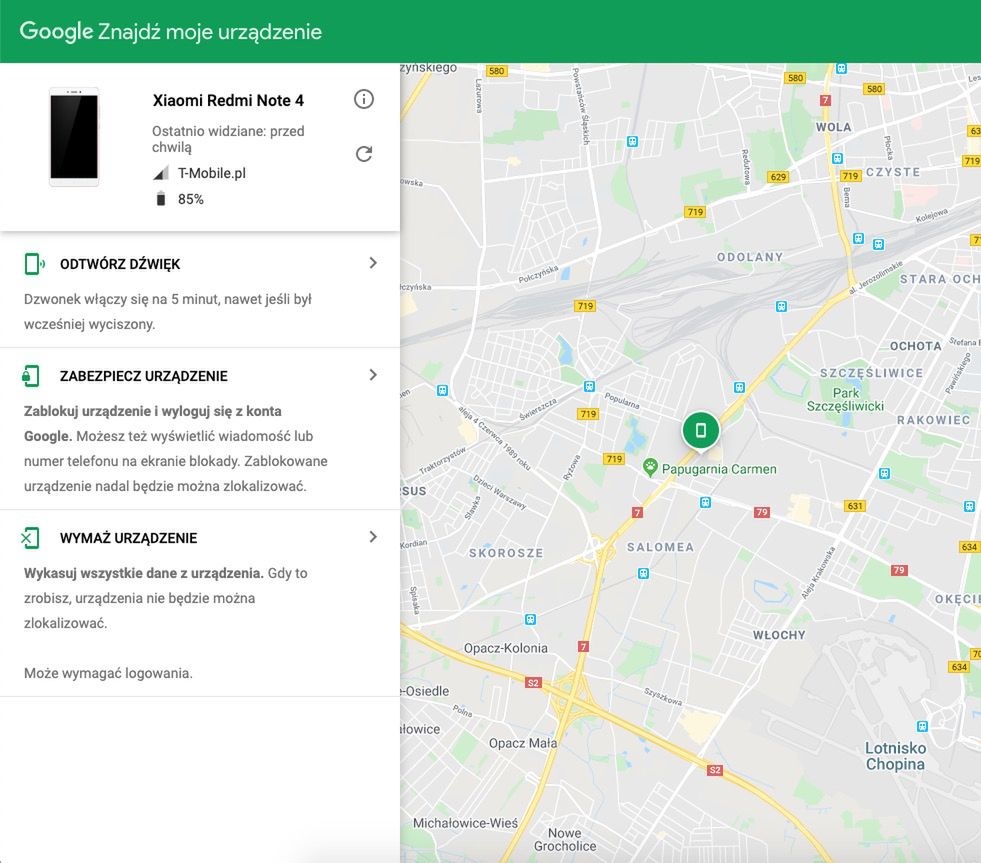Click the lock icon beside ZABEZPIECZ URZĄDZENIE
The image size is (981, 863).
pos(31,376)
